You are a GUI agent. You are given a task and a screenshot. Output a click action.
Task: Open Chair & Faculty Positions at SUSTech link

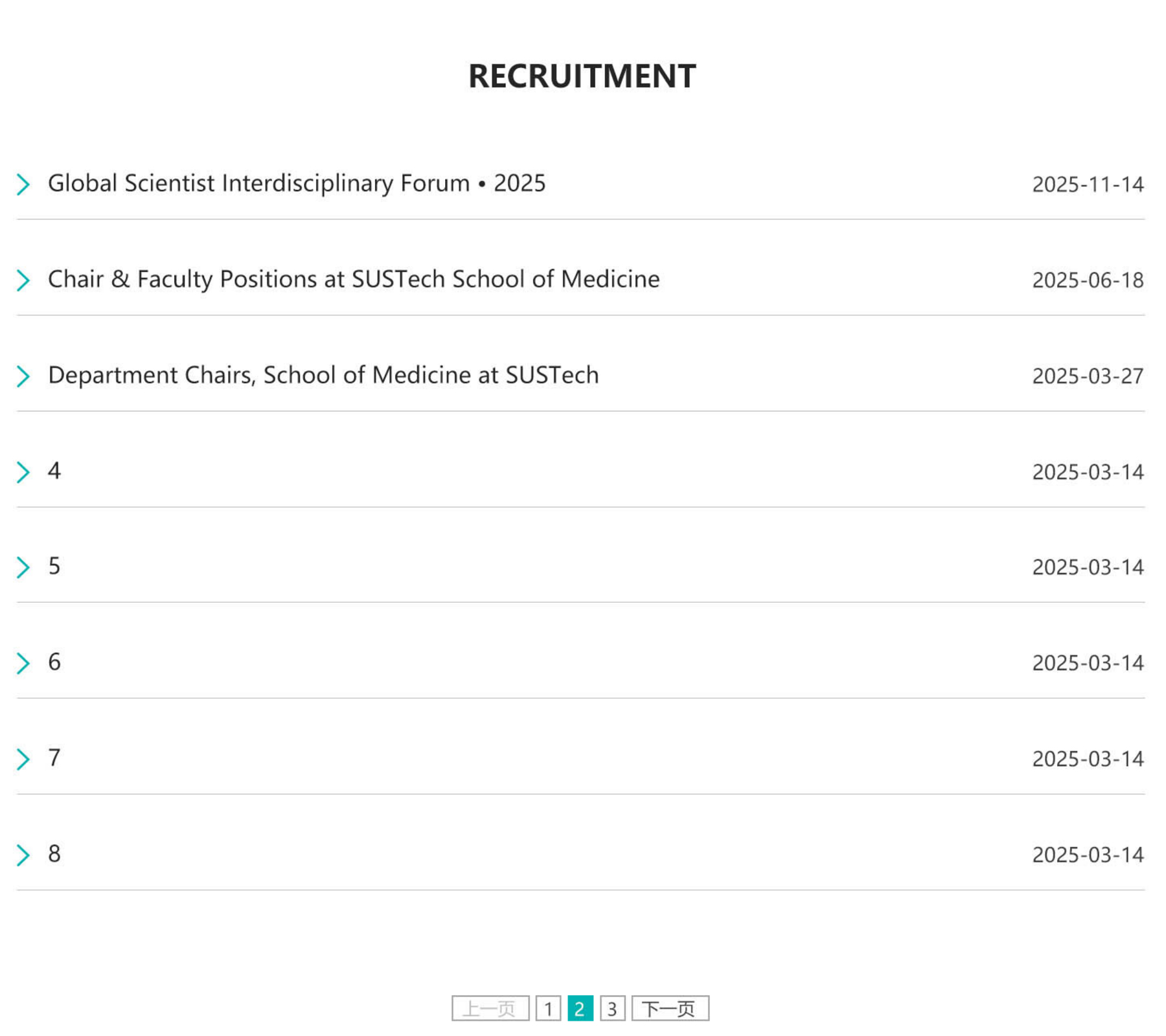(354, 279)
